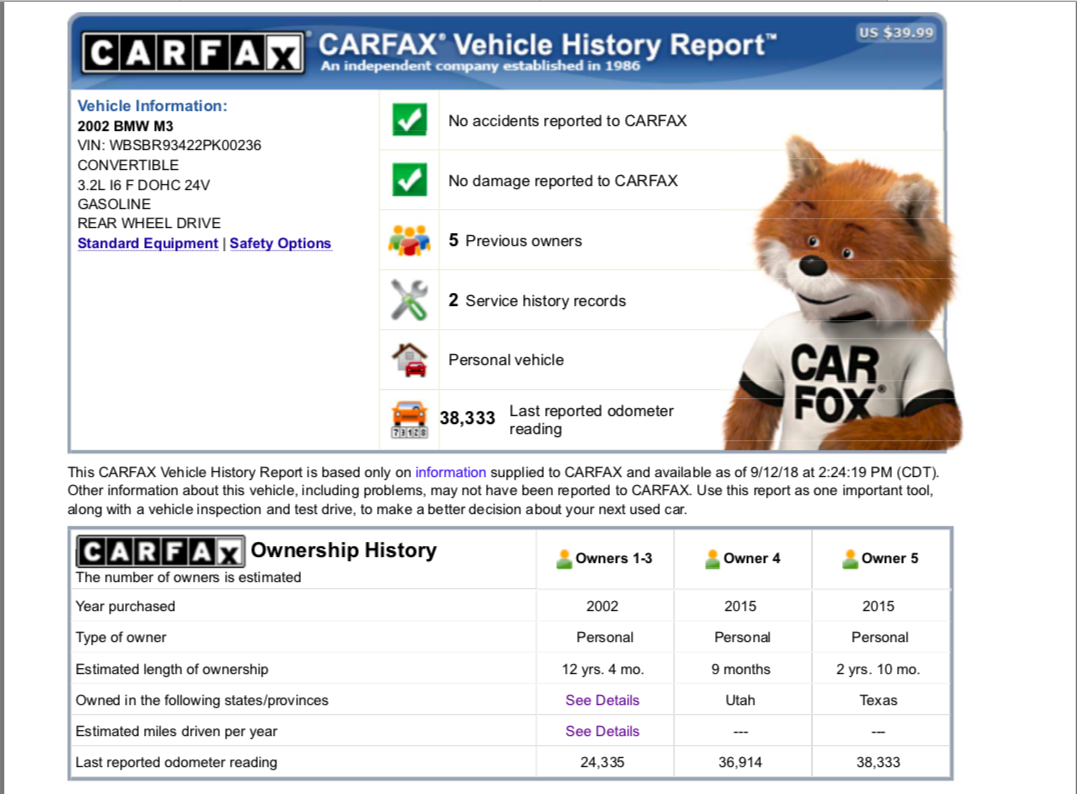
Task: Click the '3.2L I6 F DOHC 24V' engine text
Action: tap(144, 185)
